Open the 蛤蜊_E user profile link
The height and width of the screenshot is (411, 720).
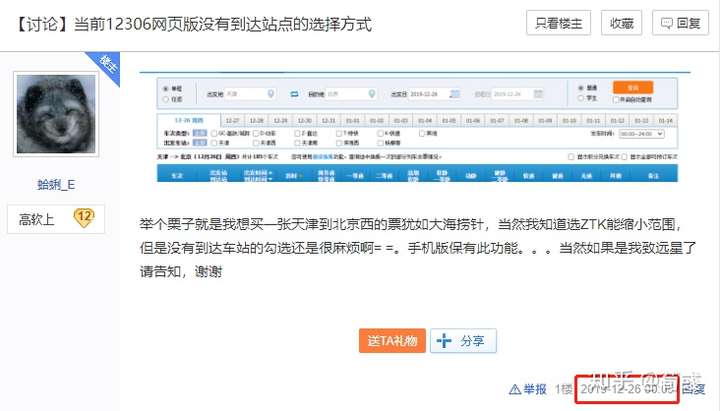tap(56, 185)
